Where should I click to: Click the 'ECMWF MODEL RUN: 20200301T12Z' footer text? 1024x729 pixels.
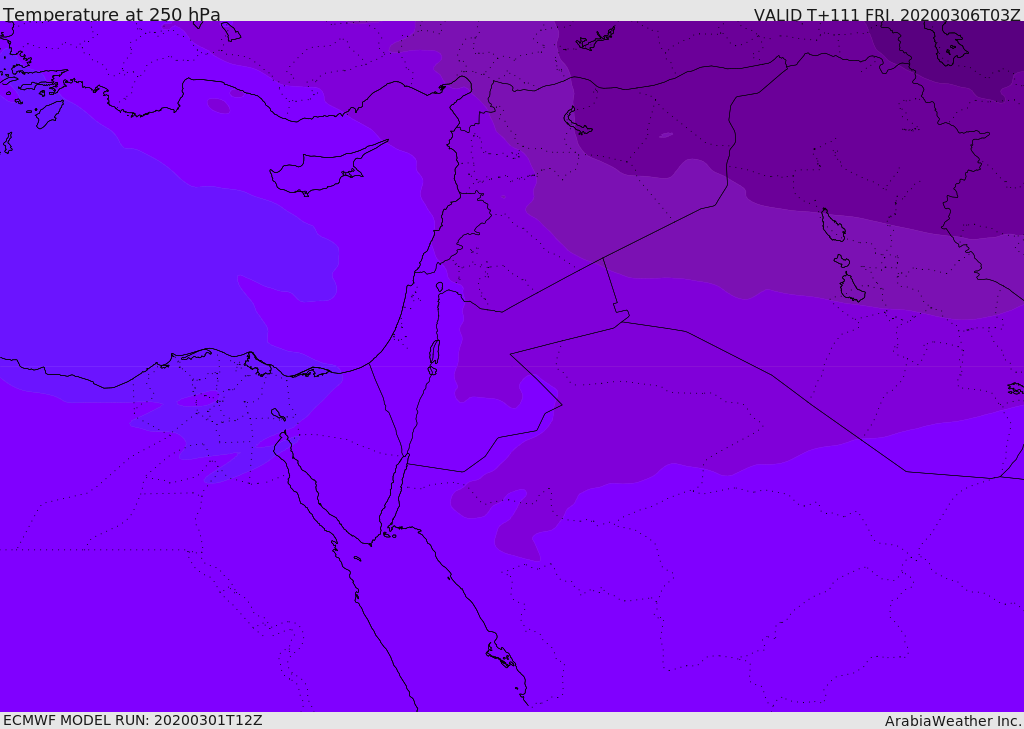pyautogui.click(x=133, y=720)
